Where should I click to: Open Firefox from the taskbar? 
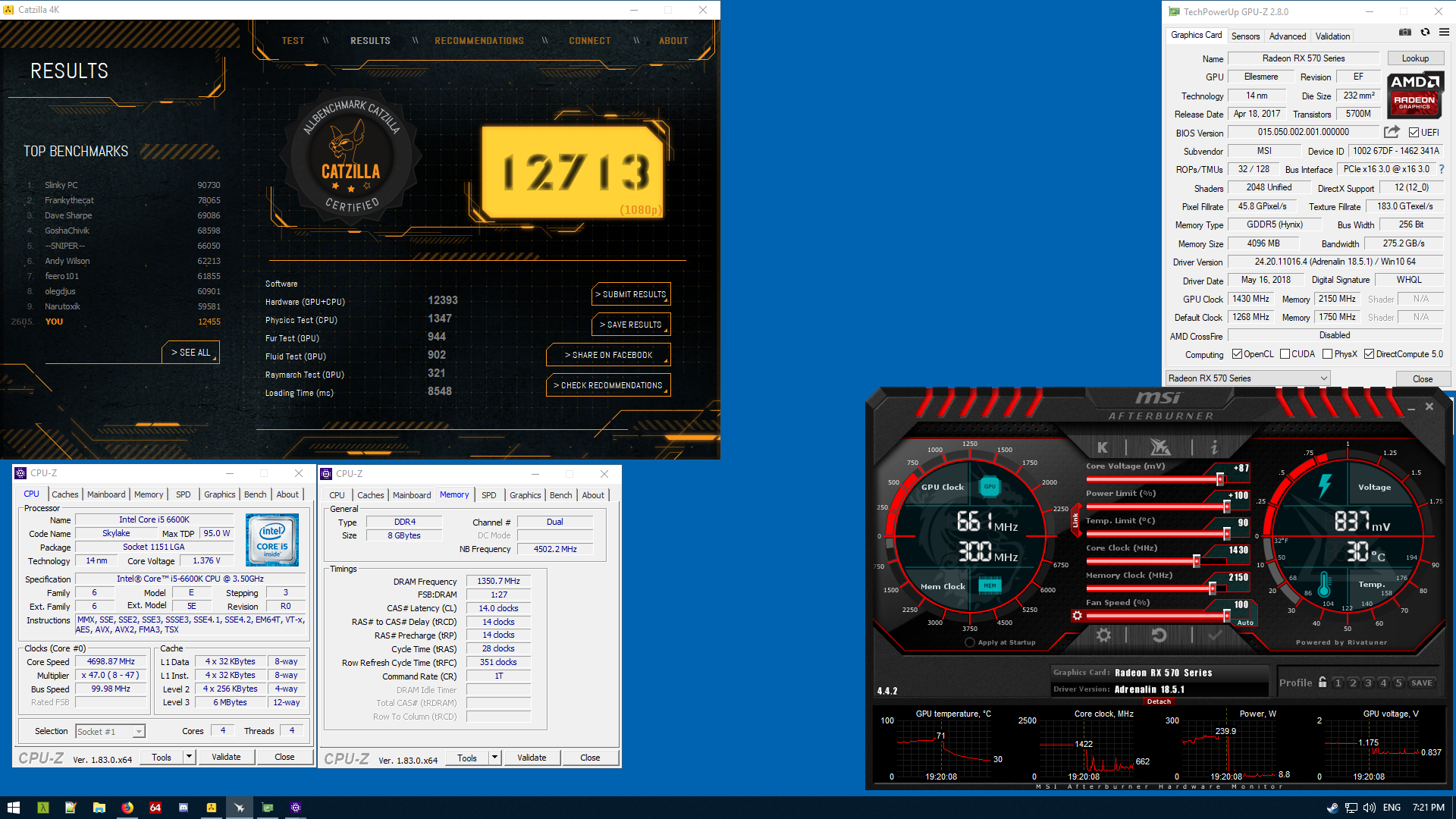click(127, 808)
